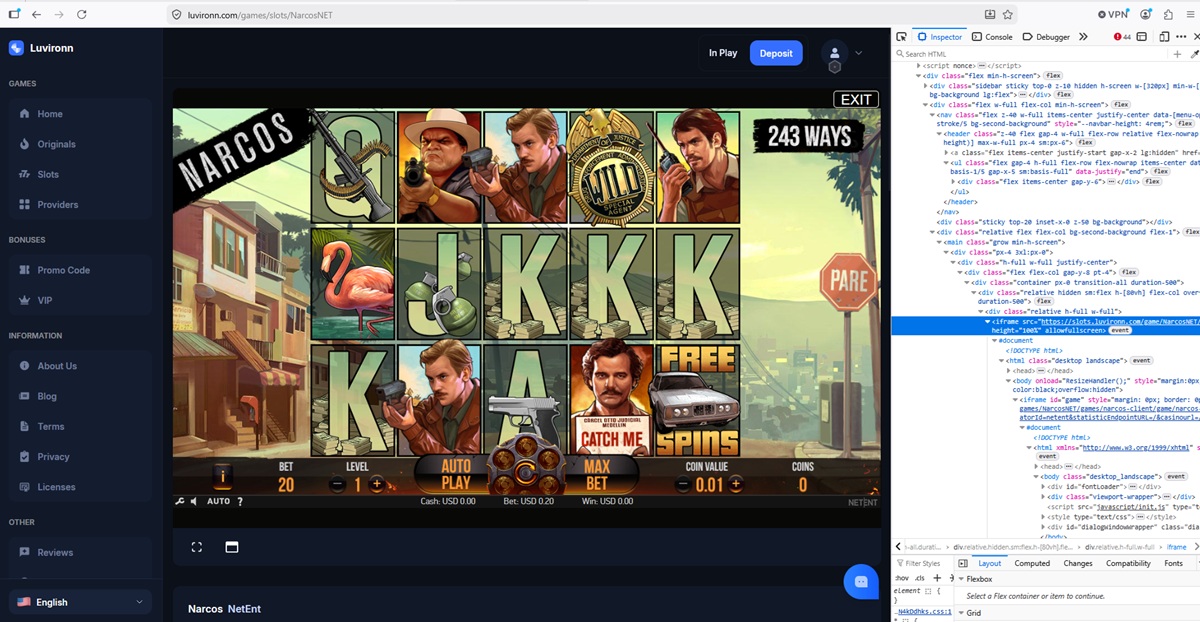Image resolution: width=1200 pixels, height=622 pixels.
Task: Open the user profile avatar menu
Action: [834, 53]
